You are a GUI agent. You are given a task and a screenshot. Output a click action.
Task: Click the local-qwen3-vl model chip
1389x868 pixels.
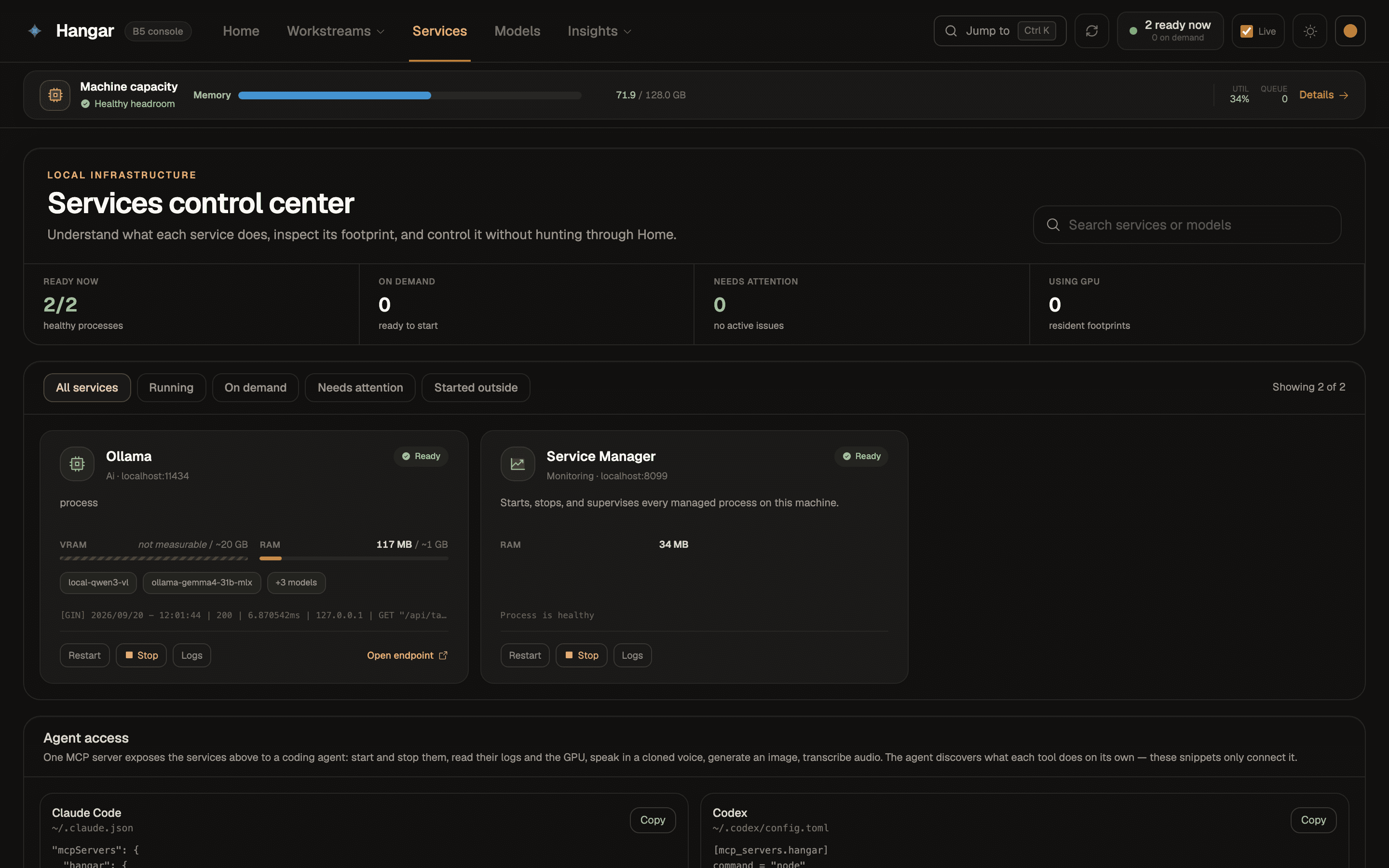[98, 583]
